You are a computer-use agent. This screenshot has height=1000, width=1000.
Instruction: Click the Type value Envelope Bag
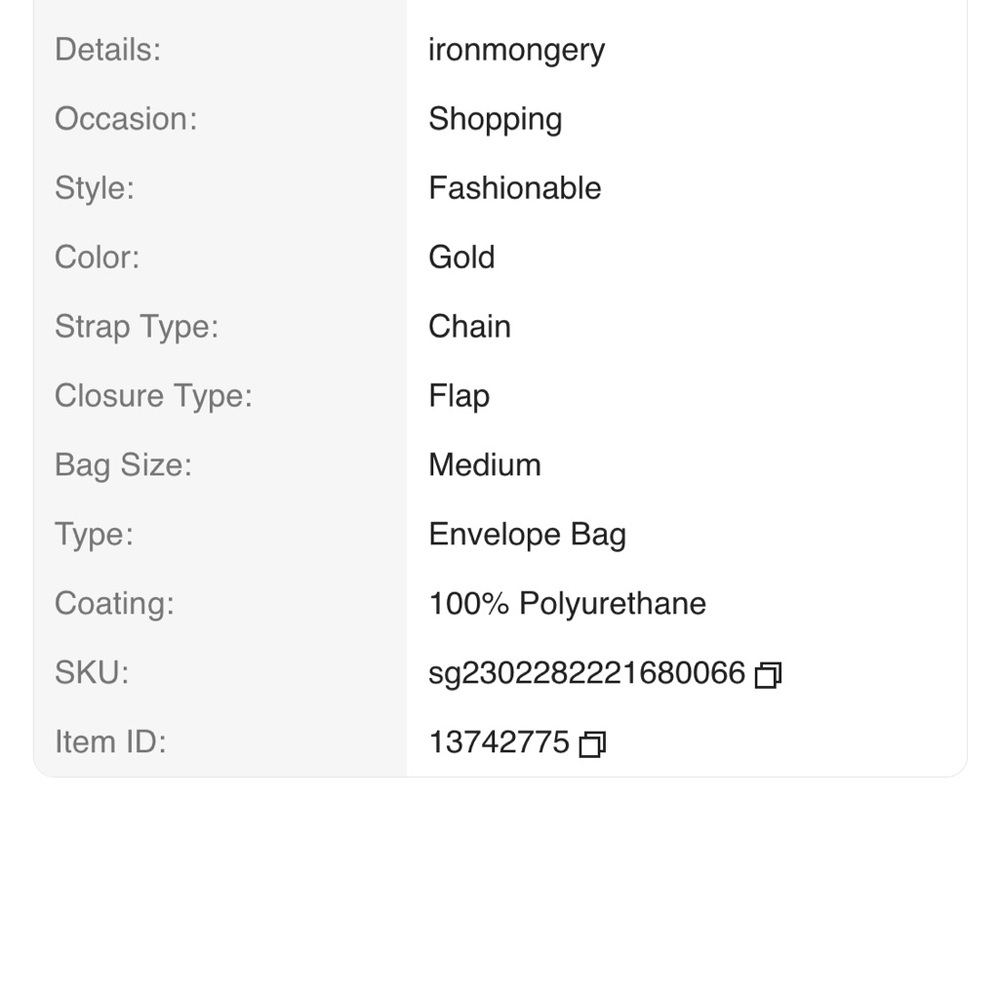click(x=527, y=535)
